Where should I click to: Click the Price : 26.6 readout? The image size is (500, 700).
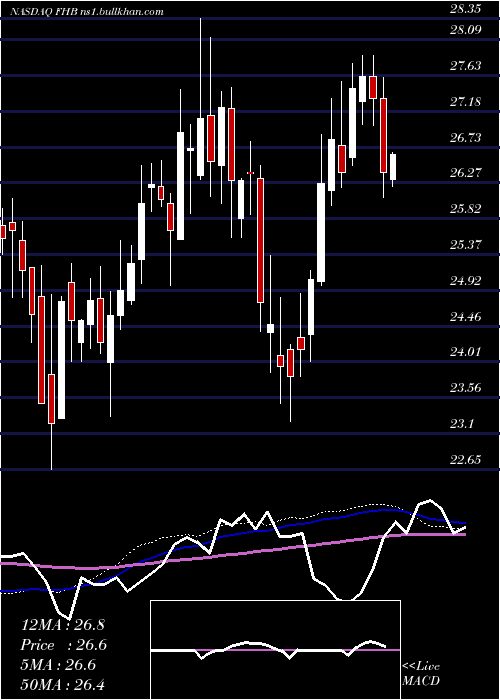pyautogui.click(x=64, y=645)
